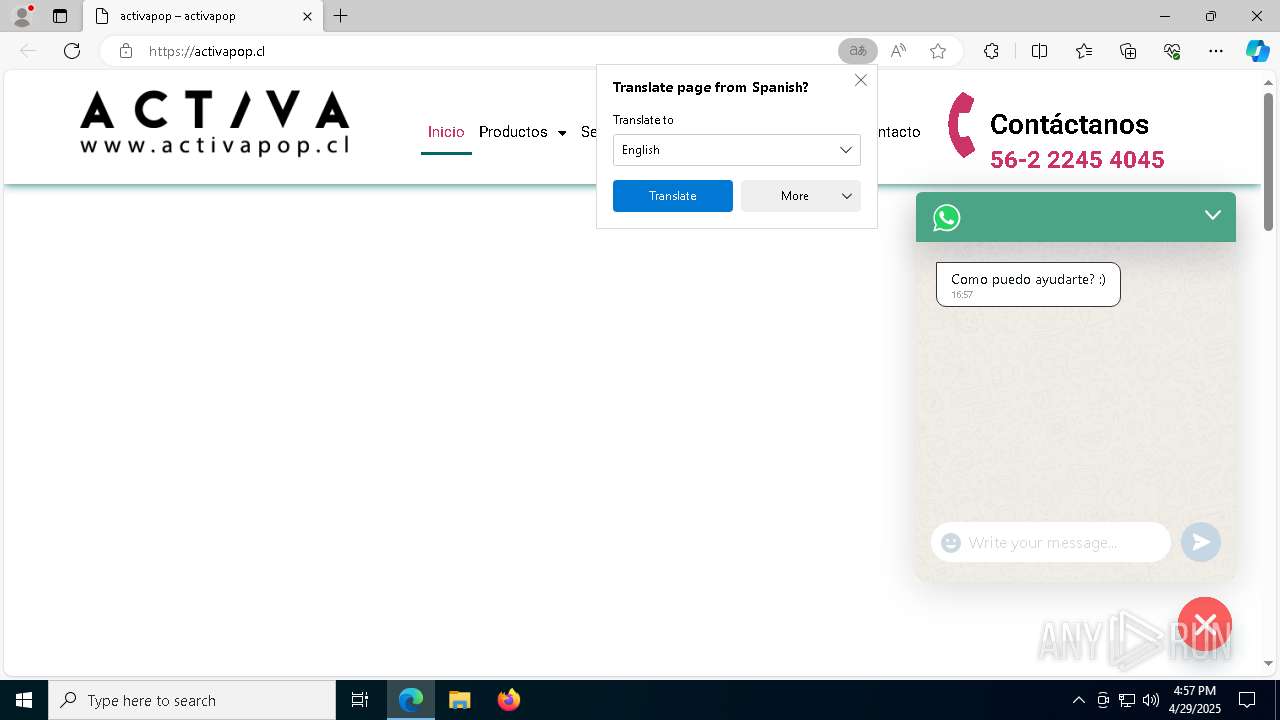Click the pink phone contact icon

962,125
